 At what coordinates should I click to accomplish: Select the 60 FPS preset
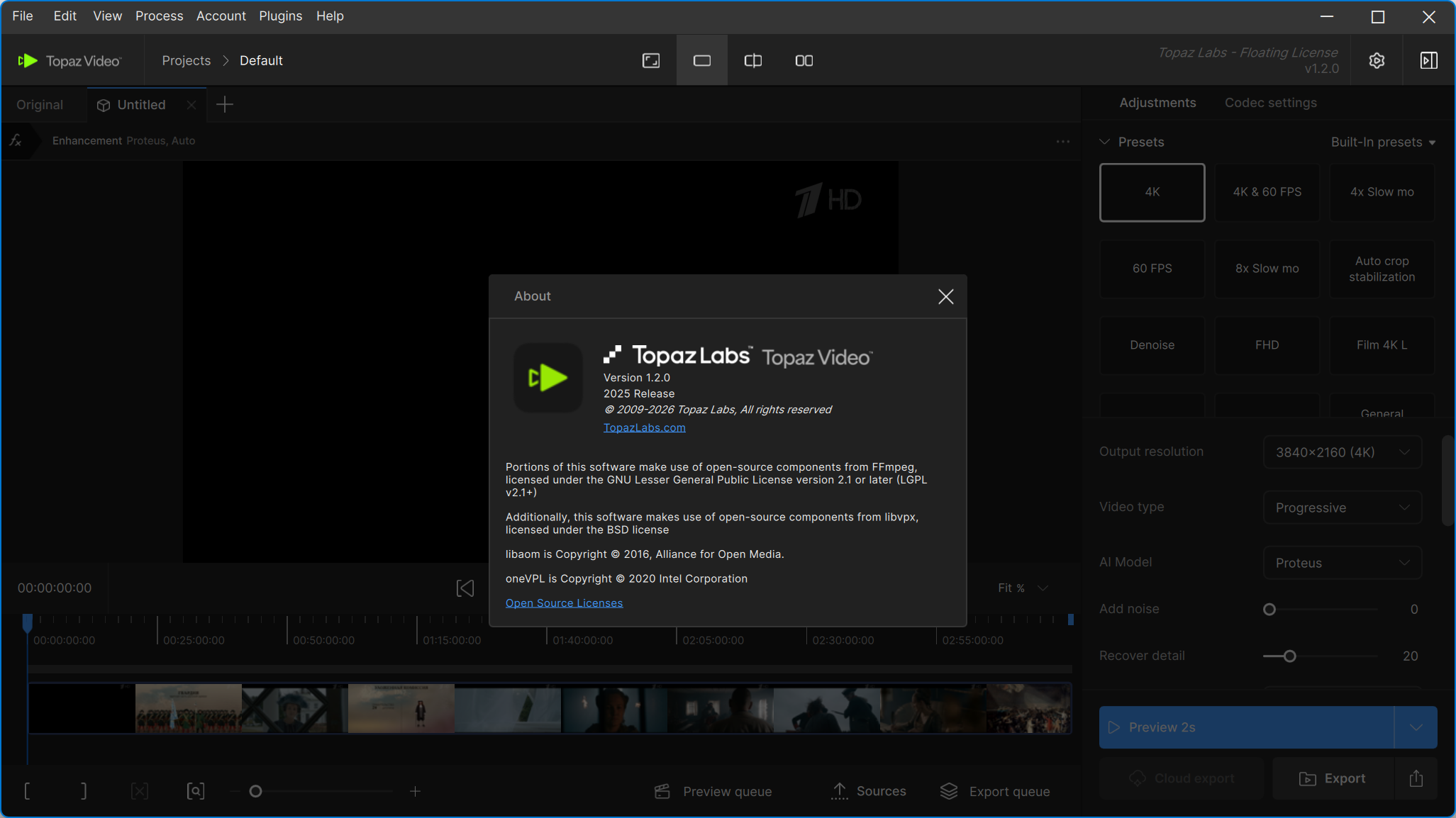point(1152,269)
